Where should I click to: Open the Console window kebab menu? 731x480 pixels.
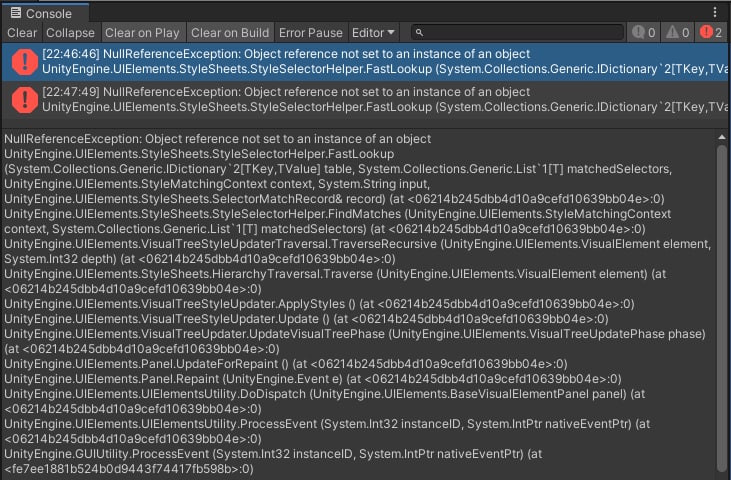715,12
